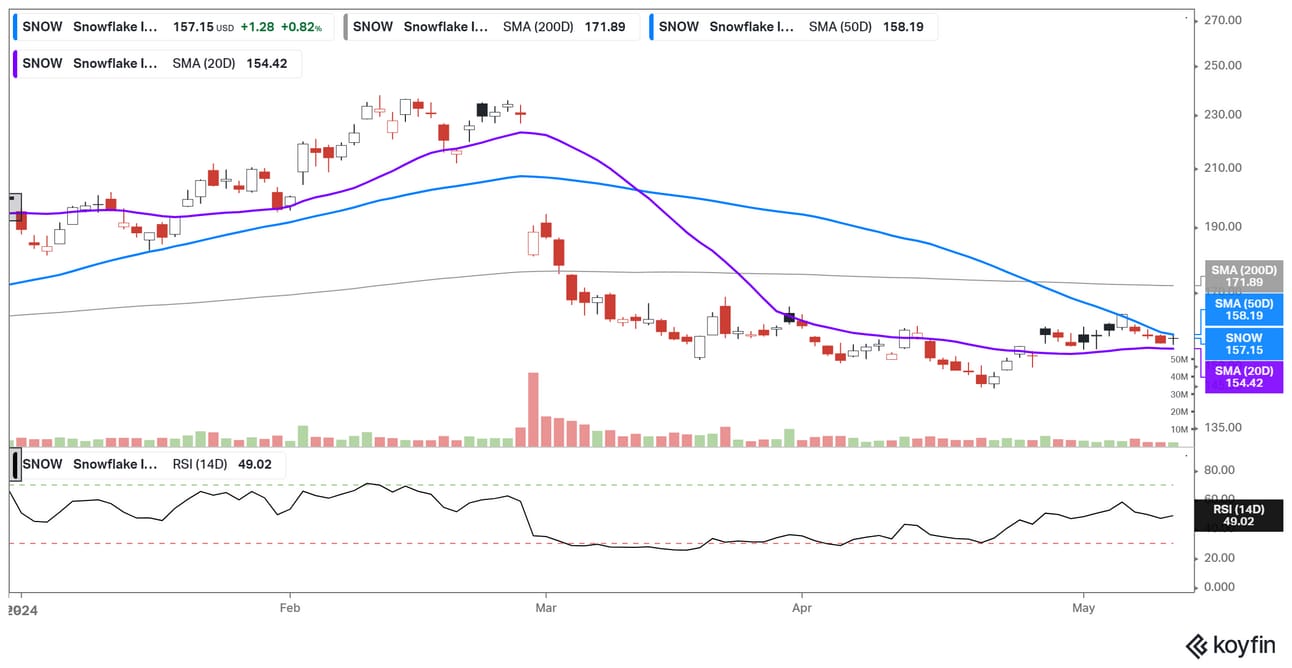
Task: Click the gray SMA (200D) 171.89 axis tag
Action: 1244,276
